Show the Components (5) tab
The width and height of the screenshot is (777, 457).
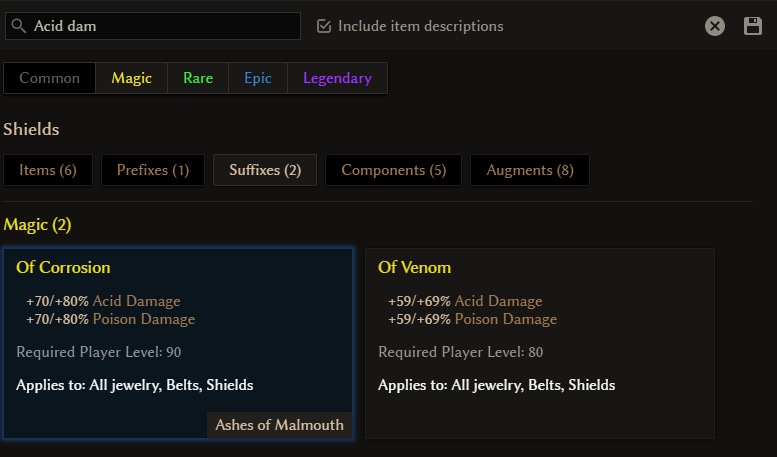click(x=393, y=170)
